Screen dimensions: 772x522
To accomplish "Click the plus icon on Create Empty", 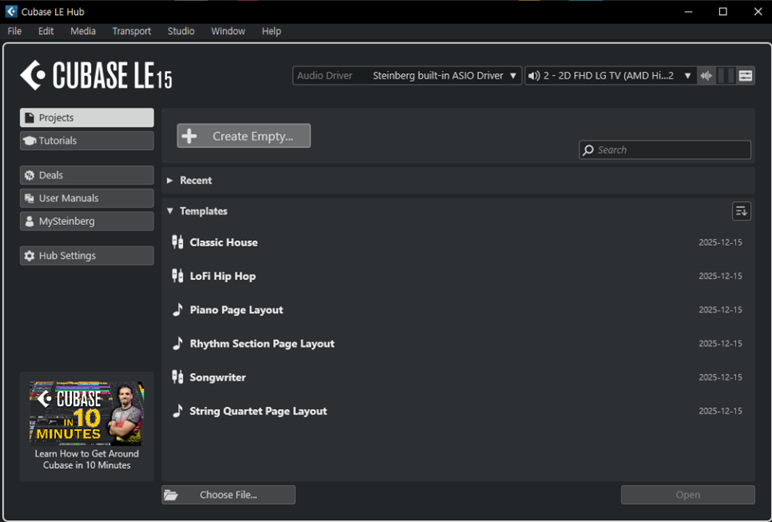I will pos(190,136).
